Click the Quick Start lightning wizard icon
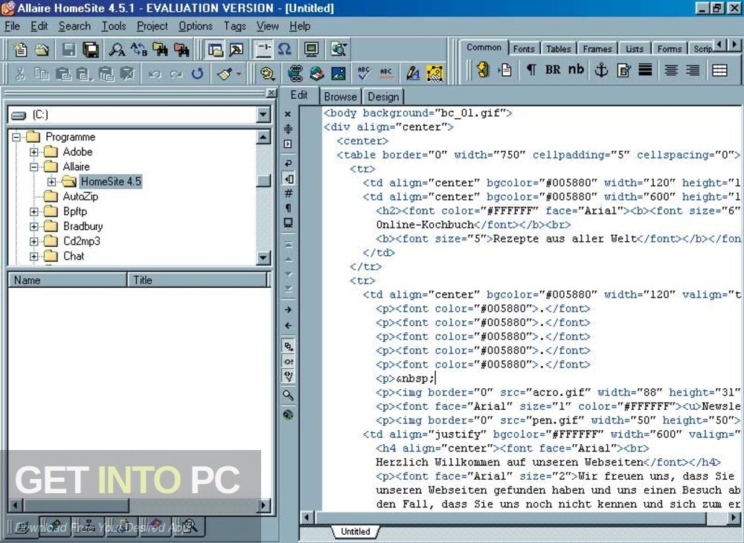Screen dimensions: 744x543 tap(483, 70)
